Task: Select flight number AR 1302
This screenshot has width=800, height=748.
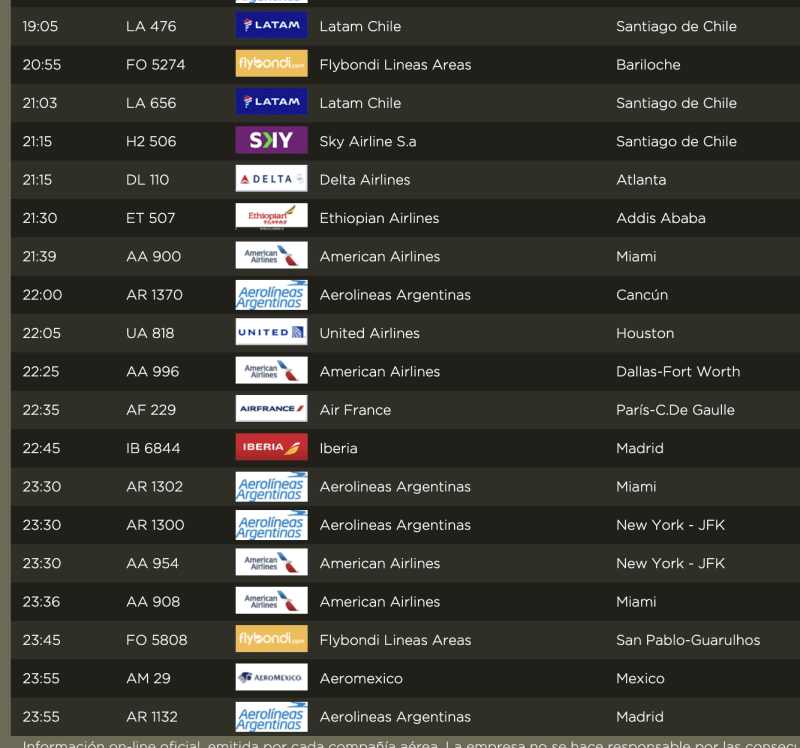Action: [x=155, y=486]
